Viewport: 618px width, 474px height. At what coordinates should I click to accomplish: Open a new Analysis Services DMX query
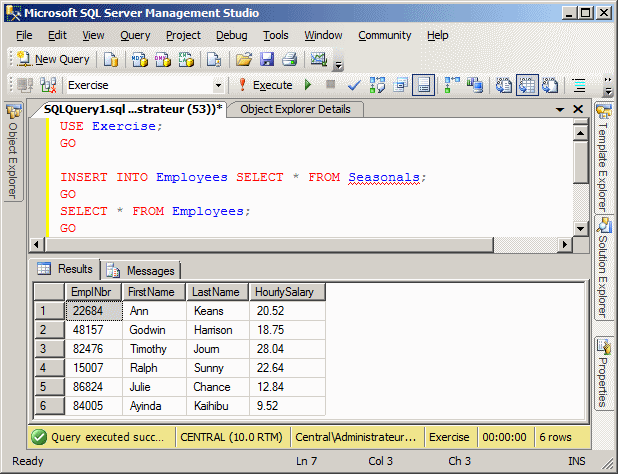pyautogui.click(x=162, y=59)
